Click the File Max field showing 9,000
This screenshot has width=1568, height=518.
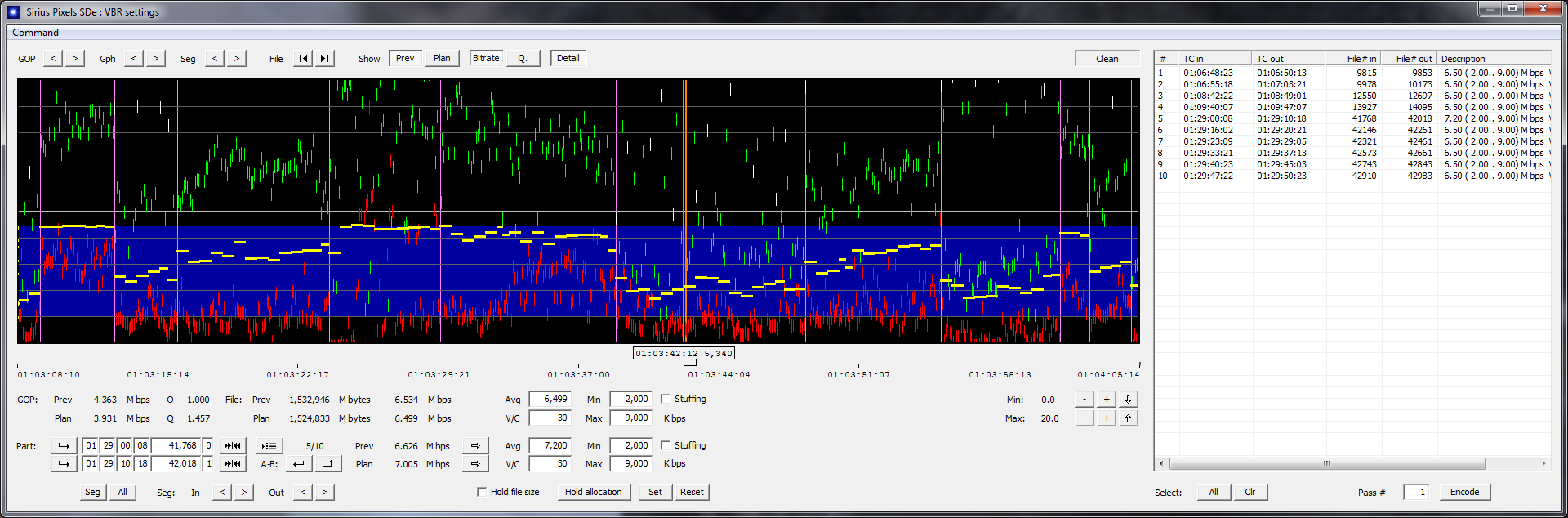coord(630,418)
